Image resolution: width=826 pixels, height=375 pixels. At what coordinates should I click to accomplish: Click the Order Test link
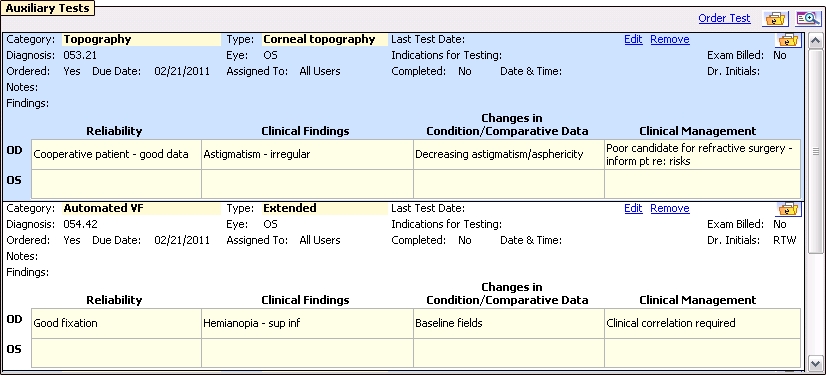[724, 18]
